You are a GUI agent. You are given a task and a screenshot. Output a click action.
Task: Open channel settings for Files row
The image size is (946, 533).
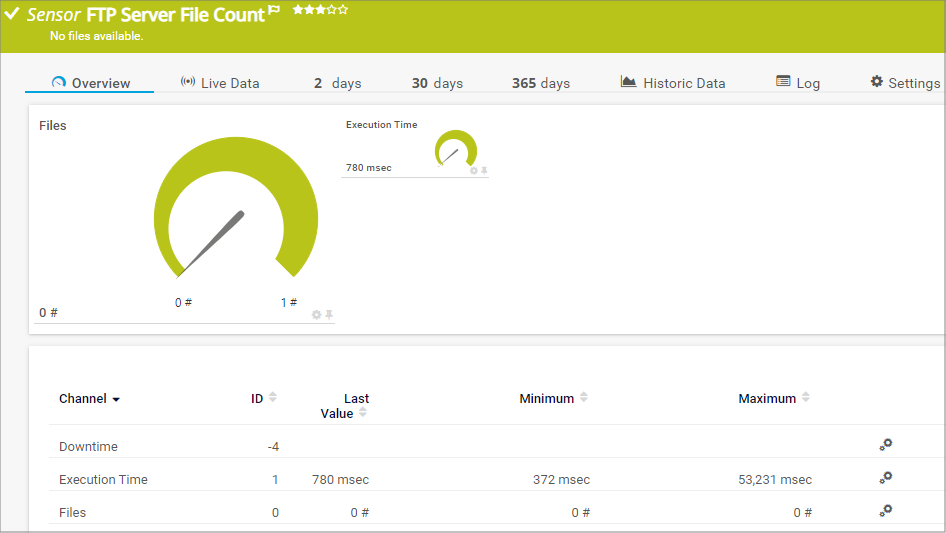tap(885, 511)
